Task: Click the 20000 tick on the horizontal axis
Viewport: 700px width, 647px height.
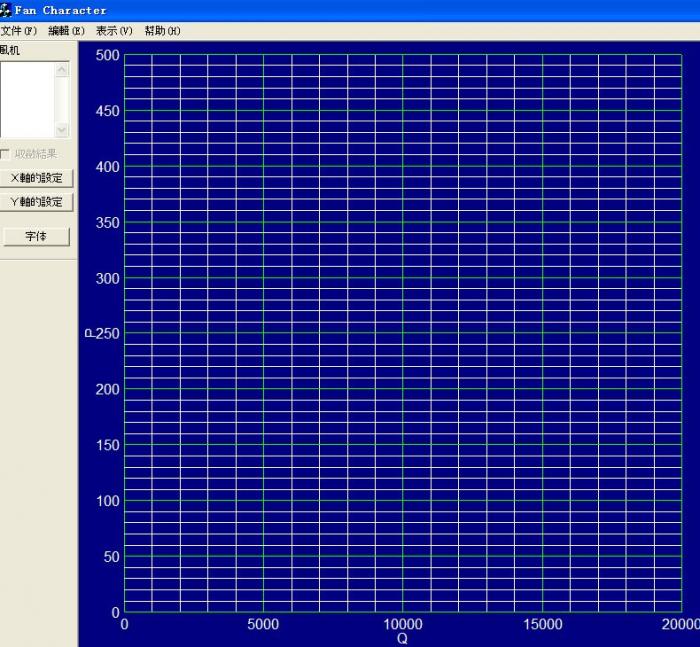Action: [x=680, y=625]
